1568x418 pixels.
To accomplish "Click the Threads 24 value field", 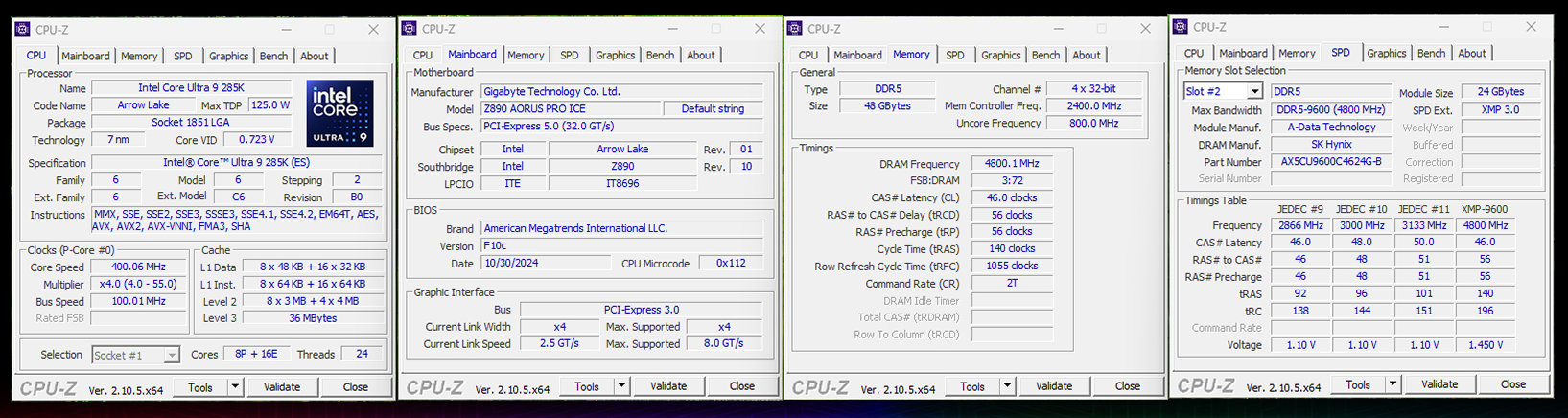I will tap(362, 354).
